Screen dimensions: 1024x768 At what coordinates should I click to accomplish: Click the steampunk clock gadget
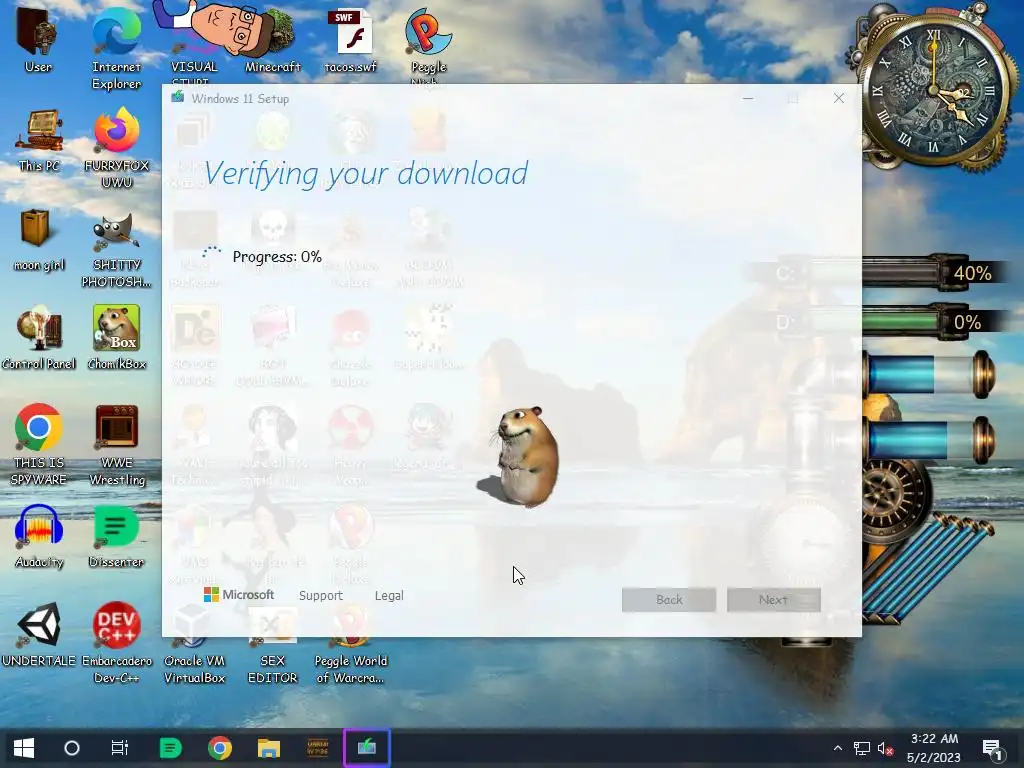click(934, 88)
